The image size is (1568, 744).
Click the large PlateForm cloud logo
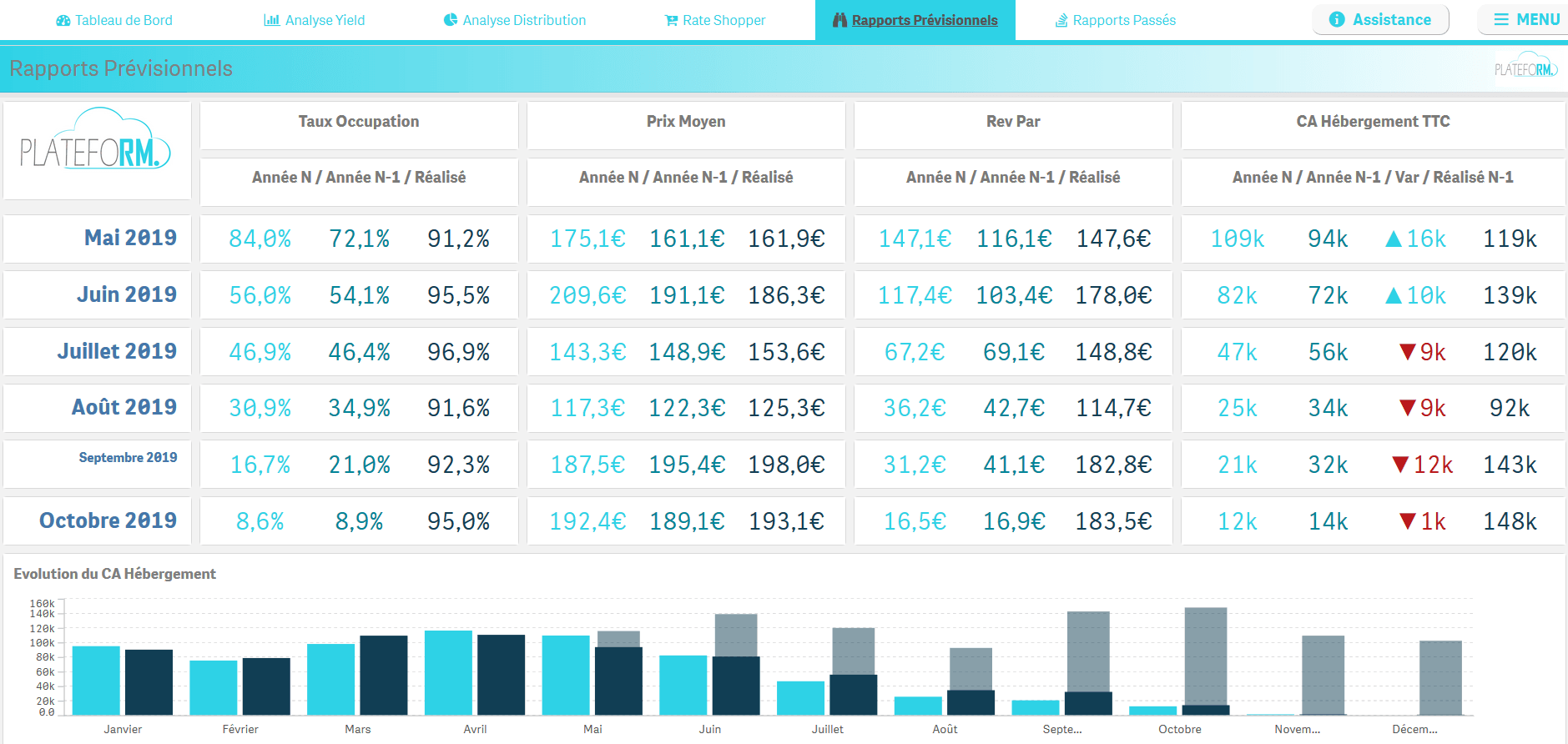pos(97,142)
